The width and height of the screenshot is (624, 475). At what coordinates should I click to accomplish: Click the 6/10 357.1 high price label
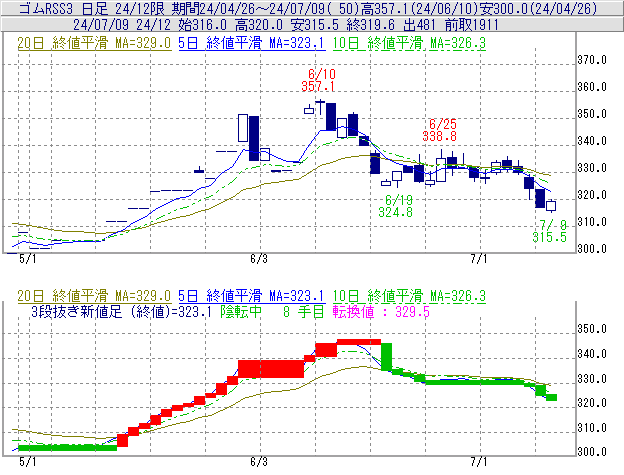click(318, 80)
